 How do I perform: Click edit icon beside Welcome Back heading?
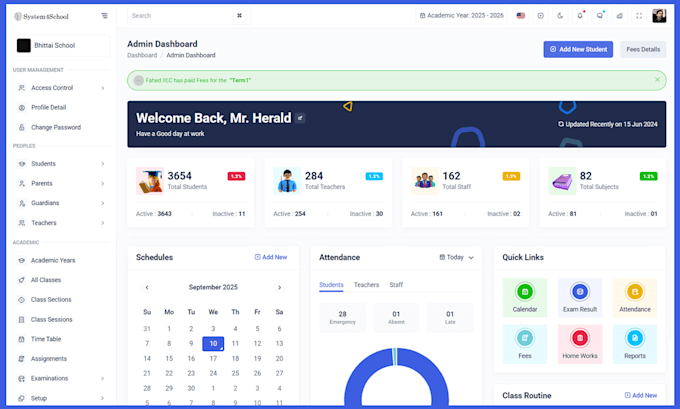click(x=300, y=118)
